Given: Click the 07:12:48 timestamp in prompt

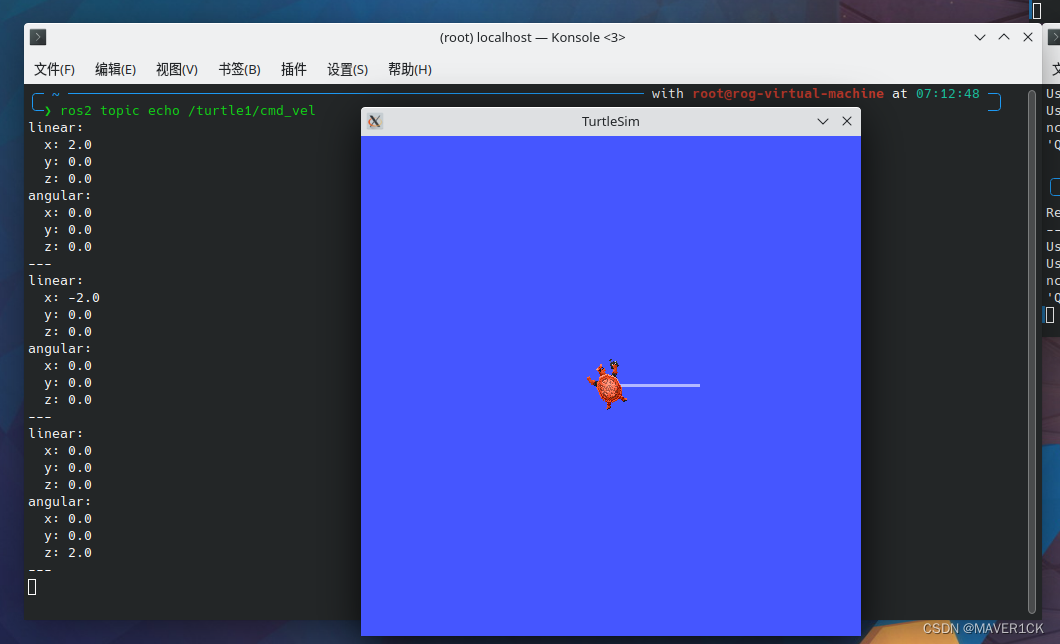Looking at the screenshot, I should [x=948, y=94].
